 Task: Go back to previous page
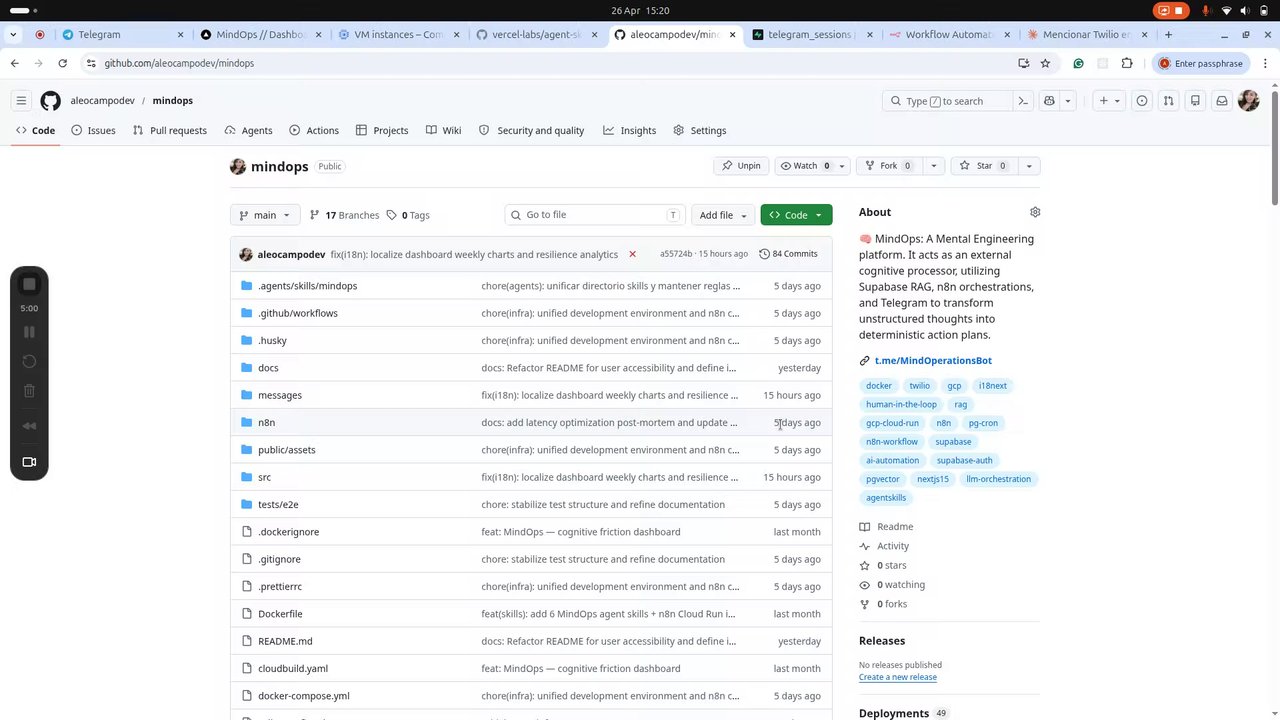click(15, 63)
